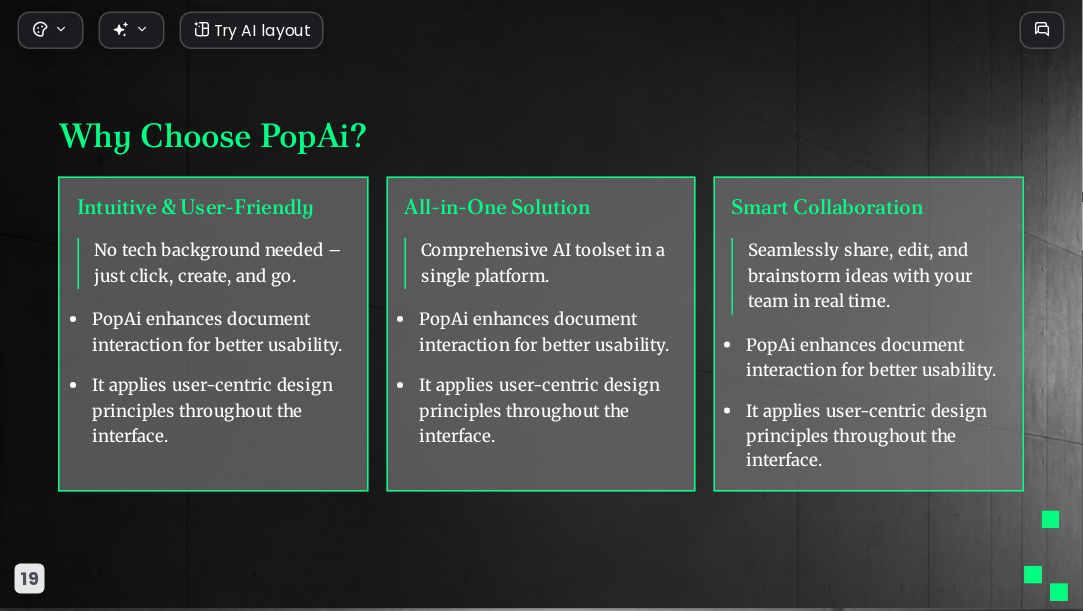Click the first bullet in All-in-One Solution card
This screenshot has height=611, width=1083.
(x=544, y=332)
